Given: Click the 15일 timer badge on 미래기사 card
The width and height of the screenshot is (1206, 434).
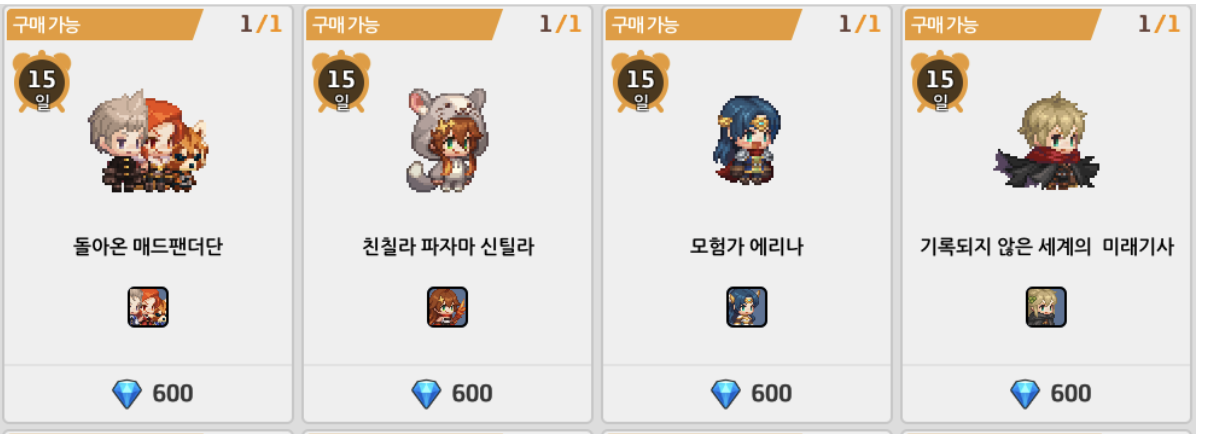Looking at the screenshot, I should point(940,82).
